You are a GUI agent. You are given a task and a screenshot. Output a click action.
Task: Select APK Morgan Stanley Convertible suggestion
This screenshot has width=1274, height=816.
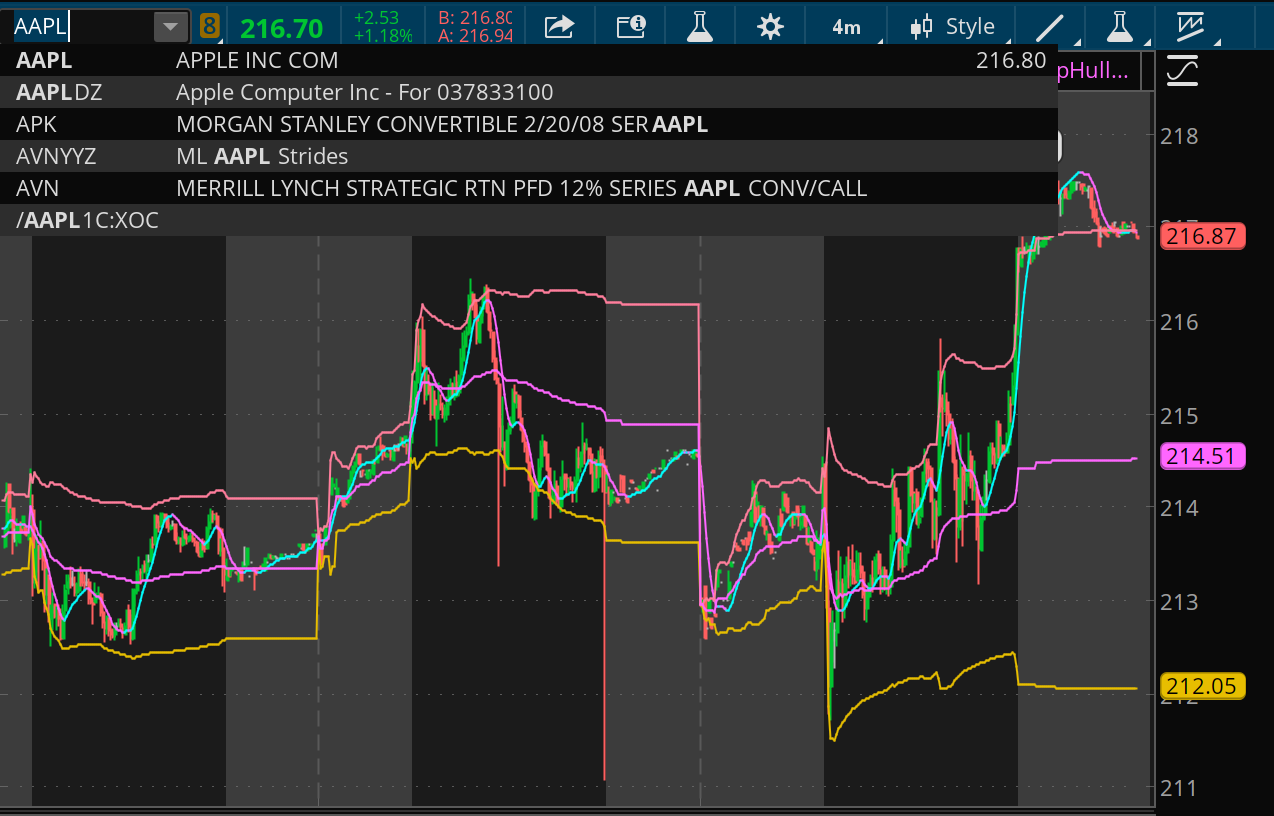point(529,125)
